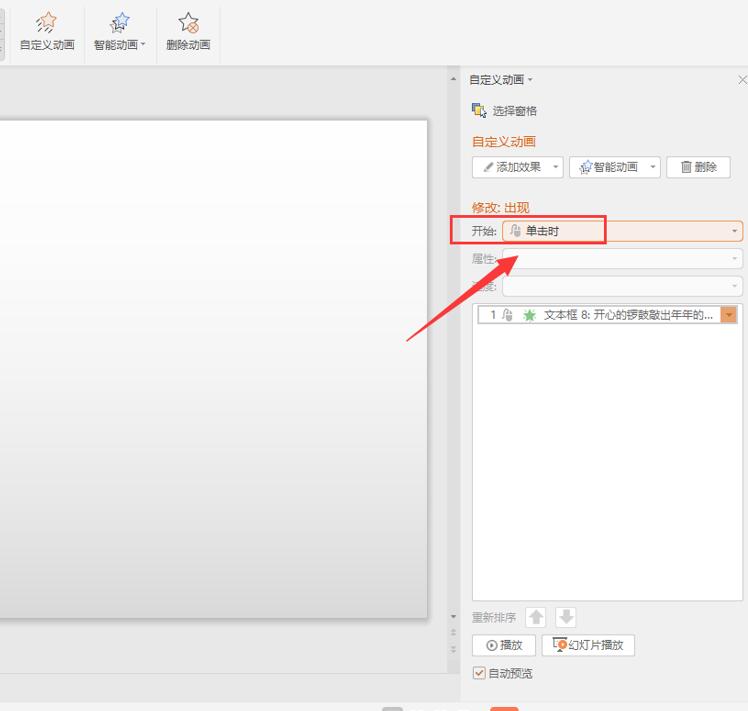Image resolution: width=748 pixels, height=711 pixels.
Task: Click Delete Animation (删除动画) in the toolbar
Action: 188,32
